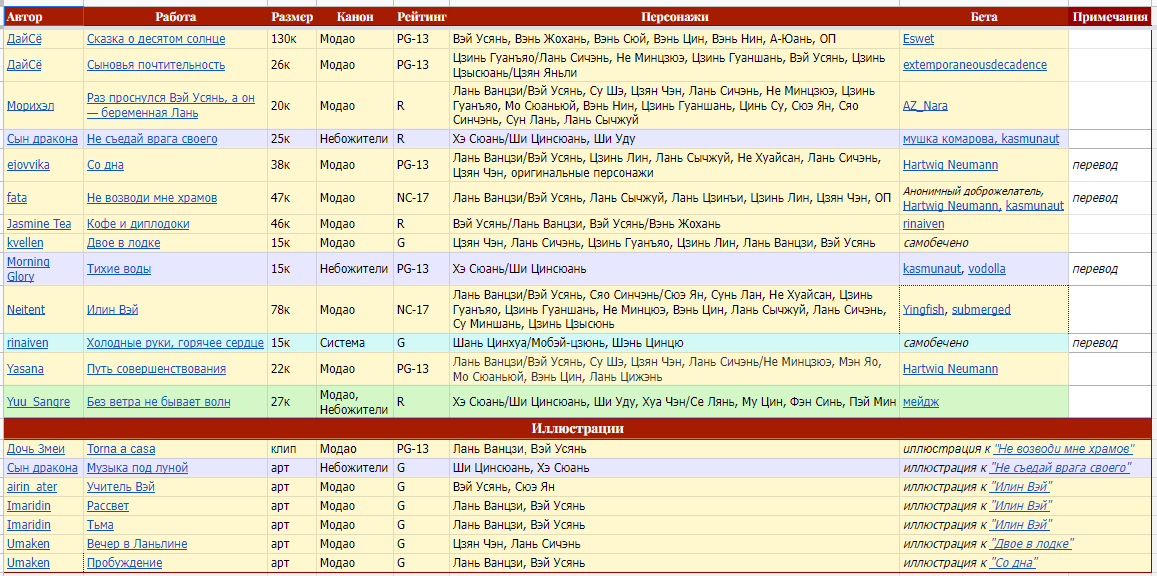Open the work 'Тихие воды'
The height and width of the screenshot is (576, 1157).
click(119, 269)
